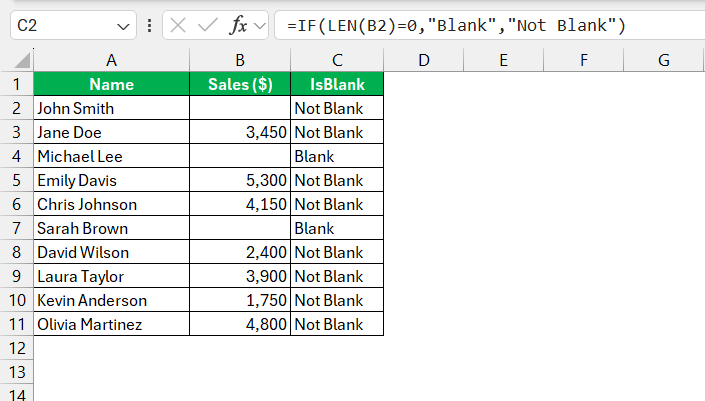Confirm formula with the checkmark icon

tap(208, 25)
